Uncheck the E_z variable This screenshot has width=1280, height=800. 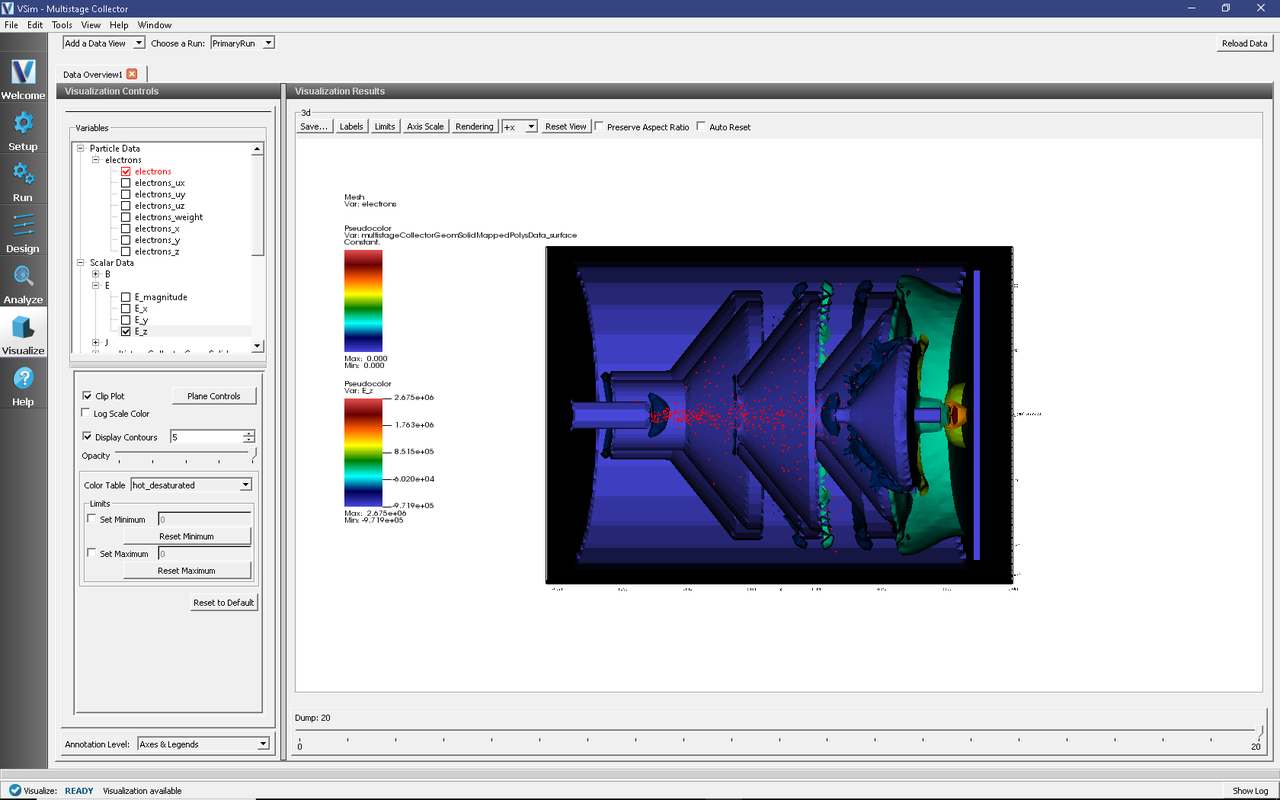(x=125, y=331)
